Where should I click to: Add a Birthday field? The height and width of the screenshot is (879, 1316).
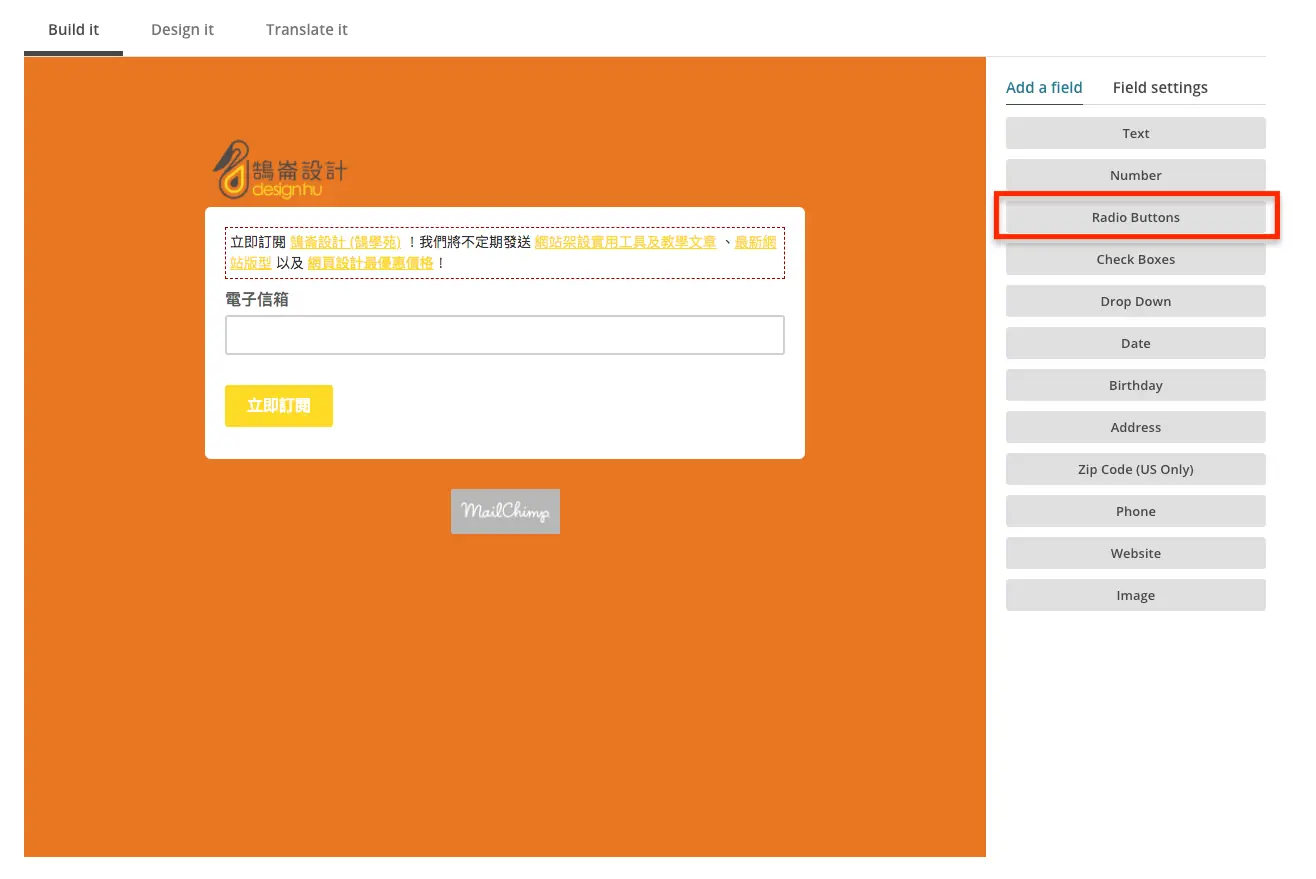pyautogui.click(x=1135, y=385)
